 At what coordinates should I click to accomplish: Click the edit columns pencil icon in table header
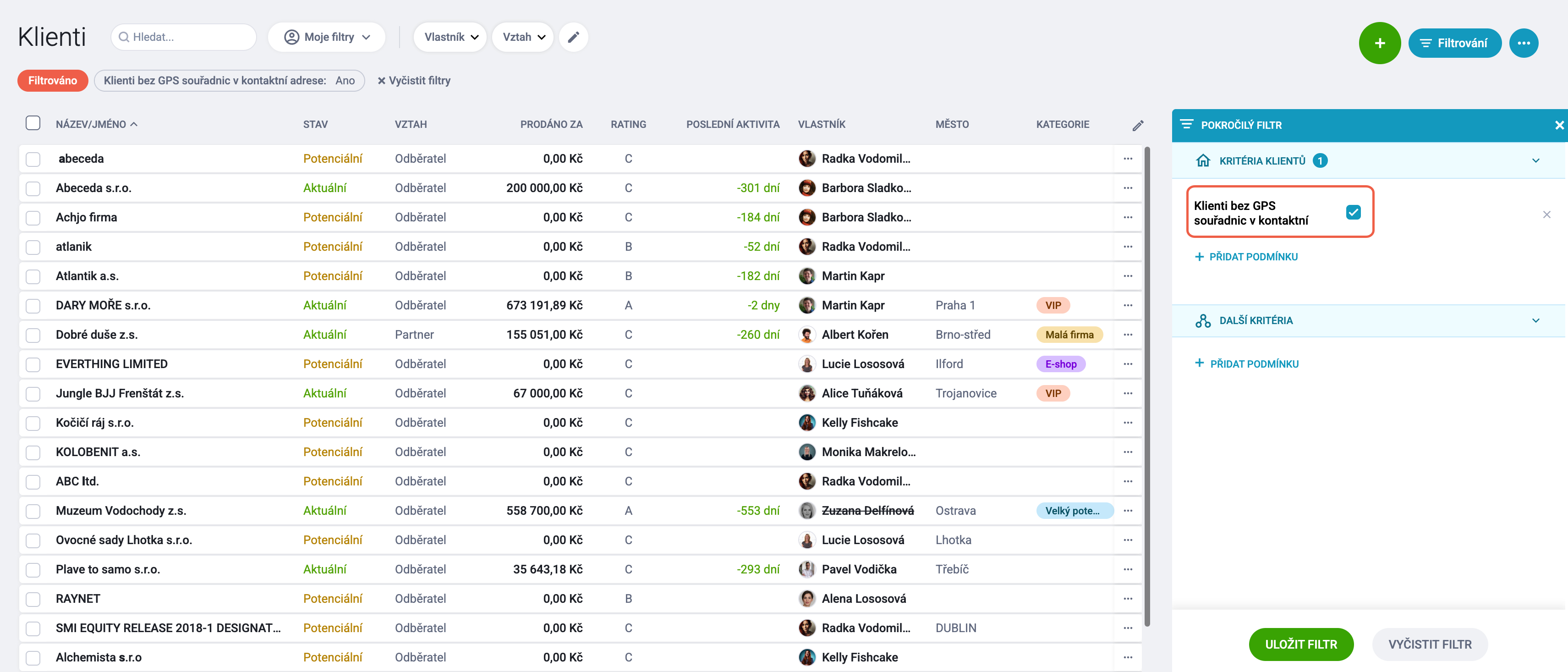(1138, 126)
